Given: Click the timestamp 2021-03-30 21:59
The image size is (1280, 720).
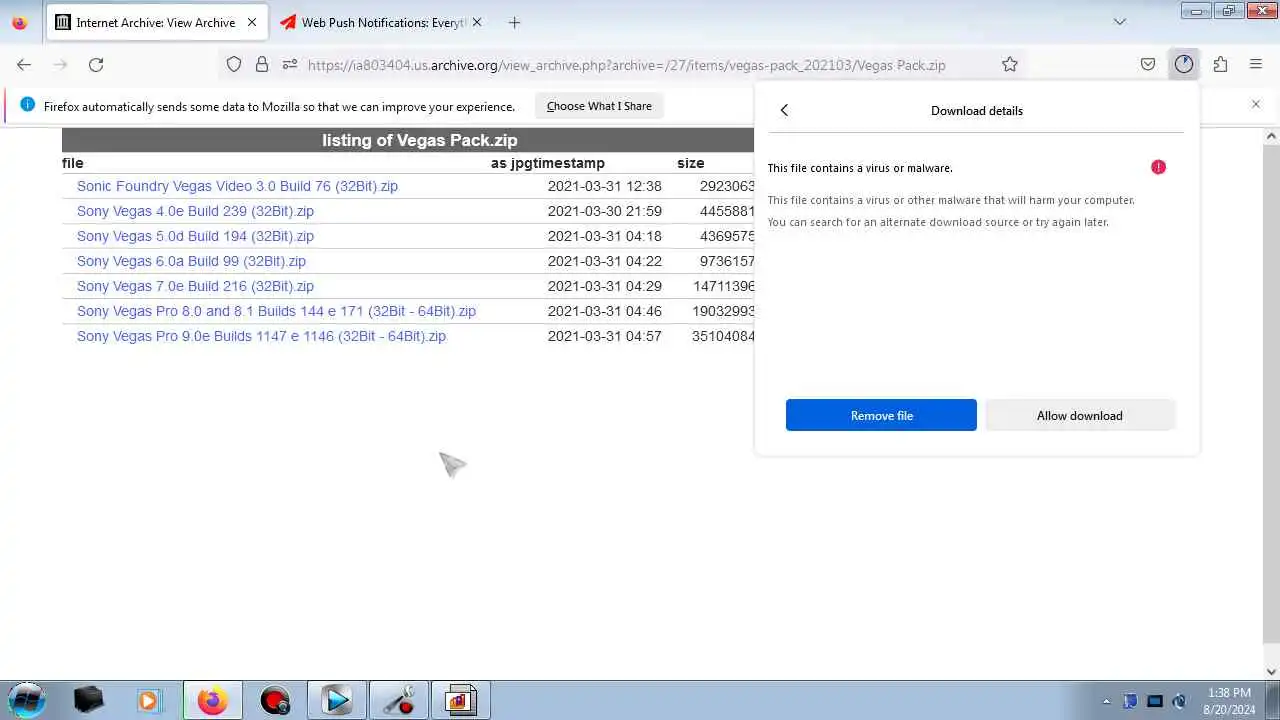Looking at the screenshot, I should (x=604, y=211).
